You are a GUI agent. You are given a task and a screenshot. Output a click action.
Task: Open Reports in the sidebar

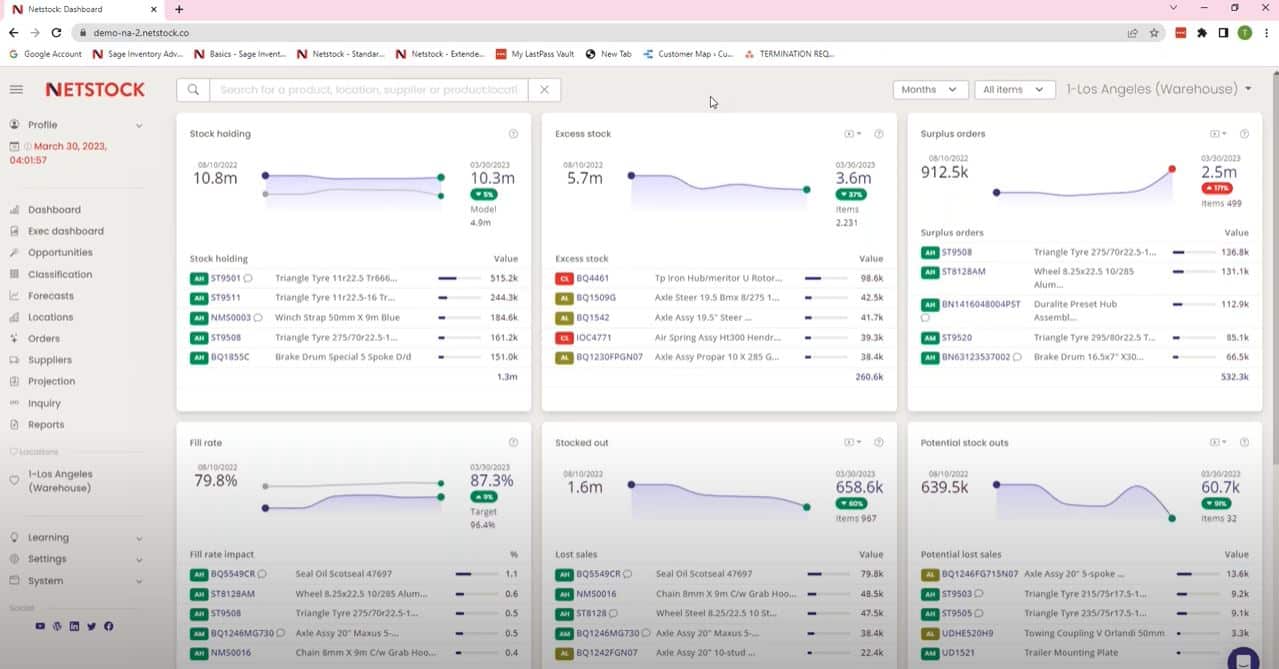click(46, 425)
